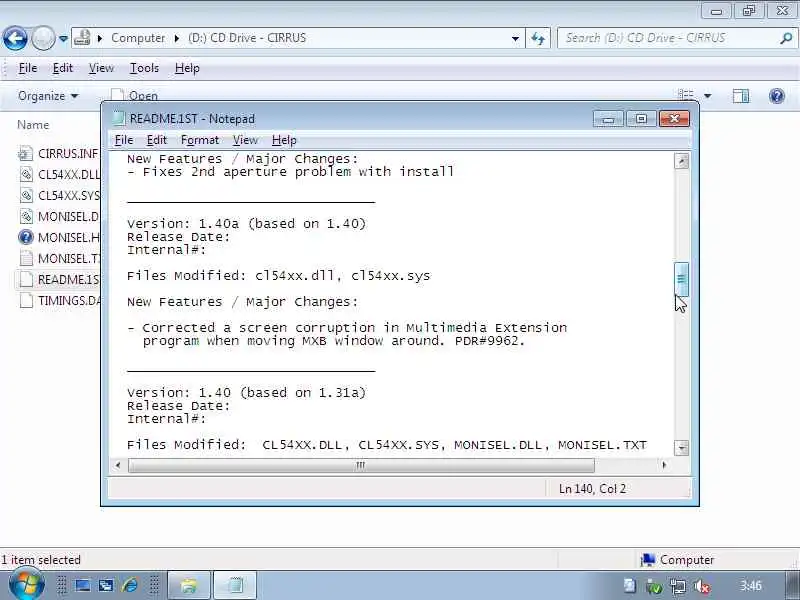
Task: Click the Notepad horizontal scrollbar thumb
Action: coord(361,465)
